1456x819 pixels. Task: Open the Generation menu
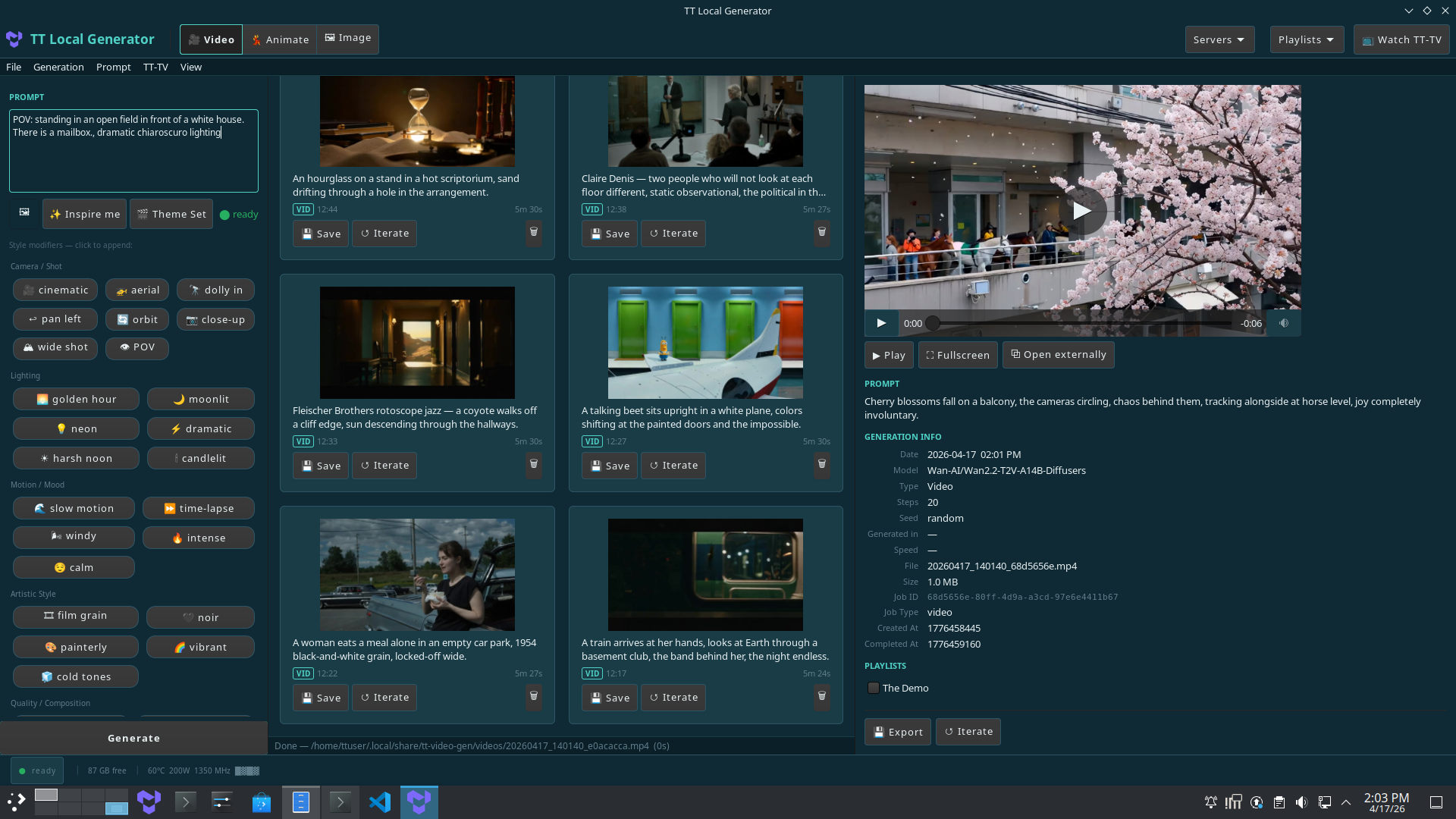(58, 67)
